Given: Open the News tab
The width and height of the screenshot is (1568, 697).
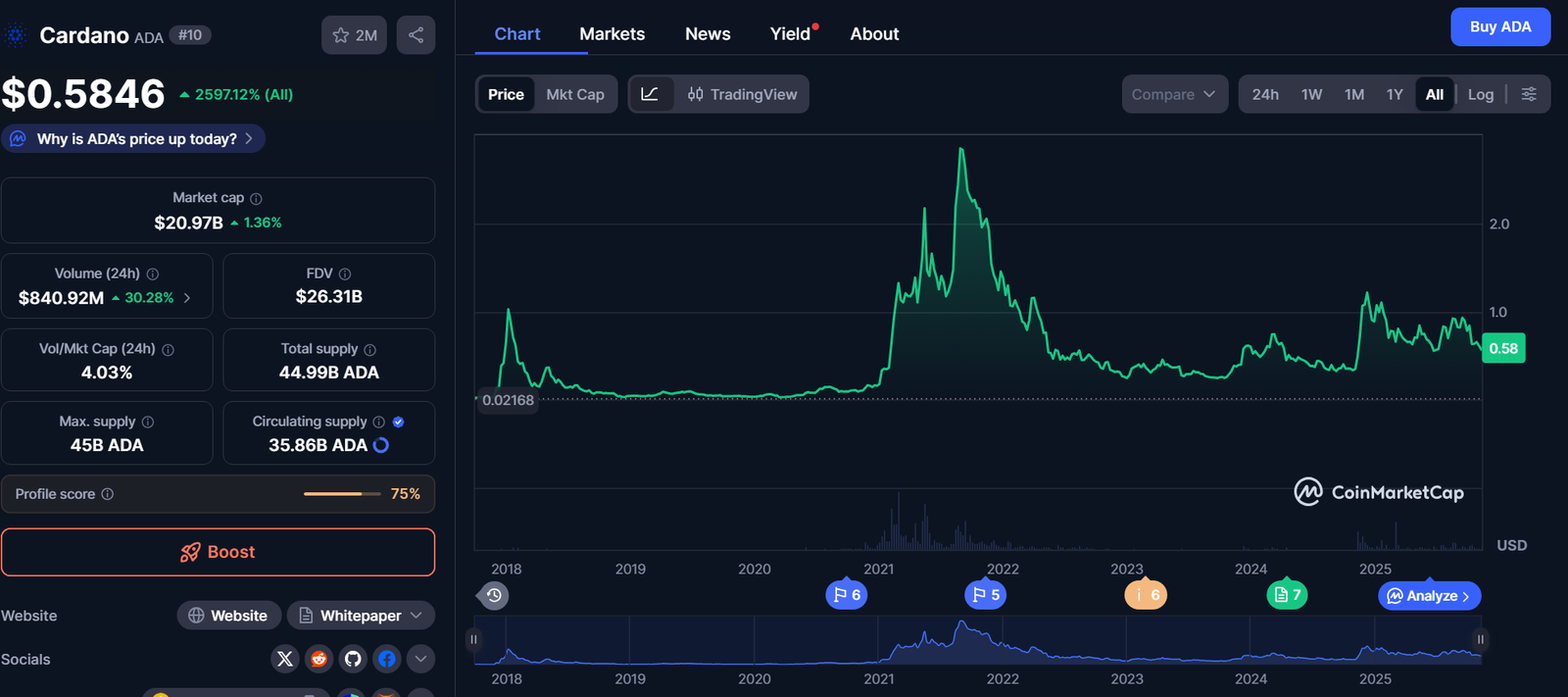Looking at the screenshot, I should (708, 34).
